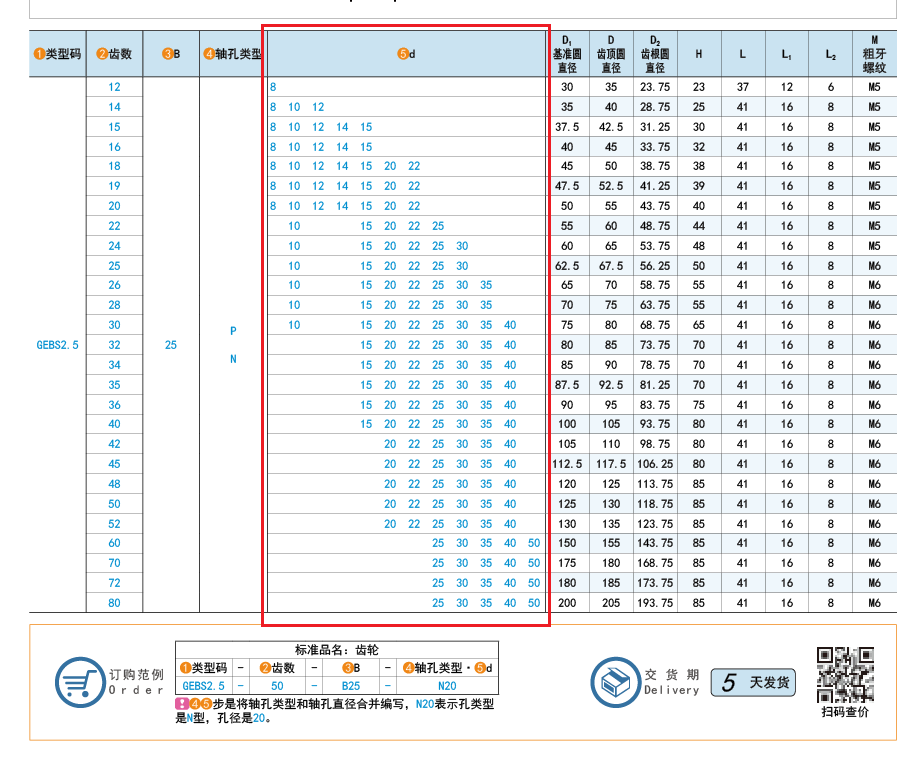Screen dimensions: 921x765
Task: Click D1 value 112.5 for 45 teeth
Action: pyautogui.click(x=567, y=464)
